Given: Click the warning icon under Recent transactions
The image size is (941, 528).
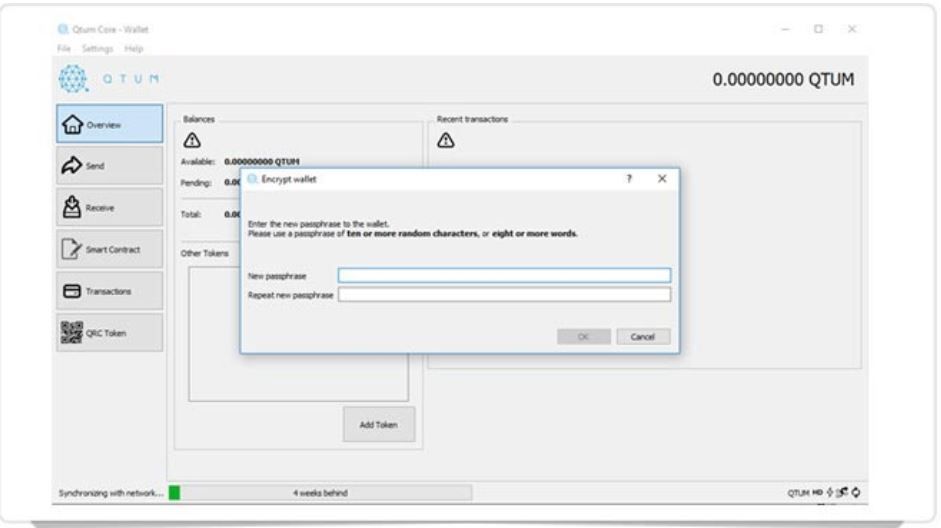Looking at the screenshot, I should pos(446,140).
